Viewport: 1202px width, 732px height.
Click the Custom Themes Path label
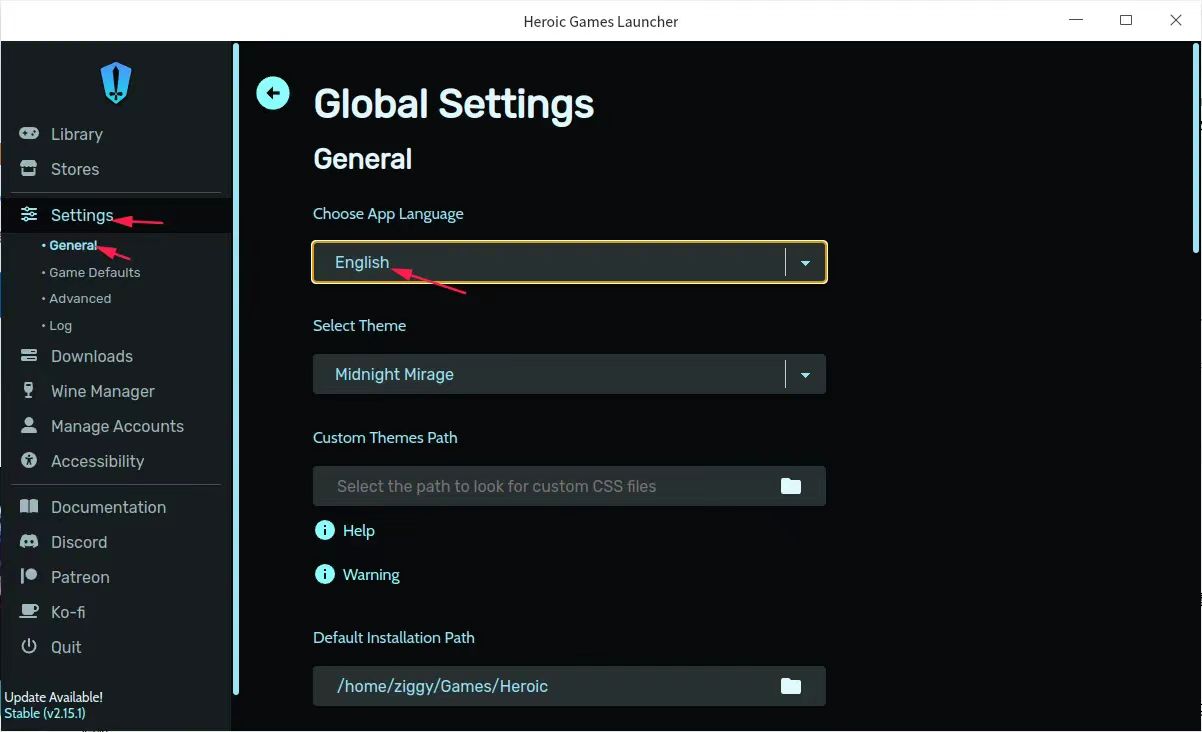(385, 437)
